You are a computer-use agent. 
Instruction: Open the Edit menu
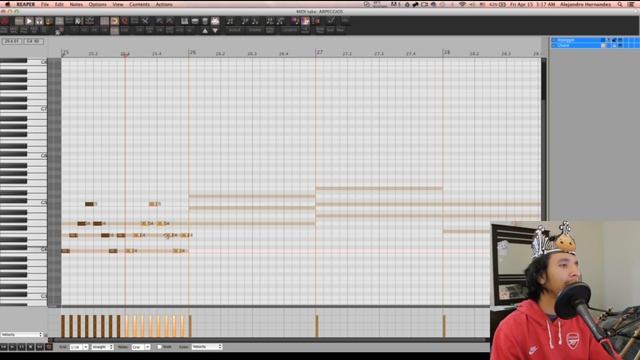tap(59, 4)
